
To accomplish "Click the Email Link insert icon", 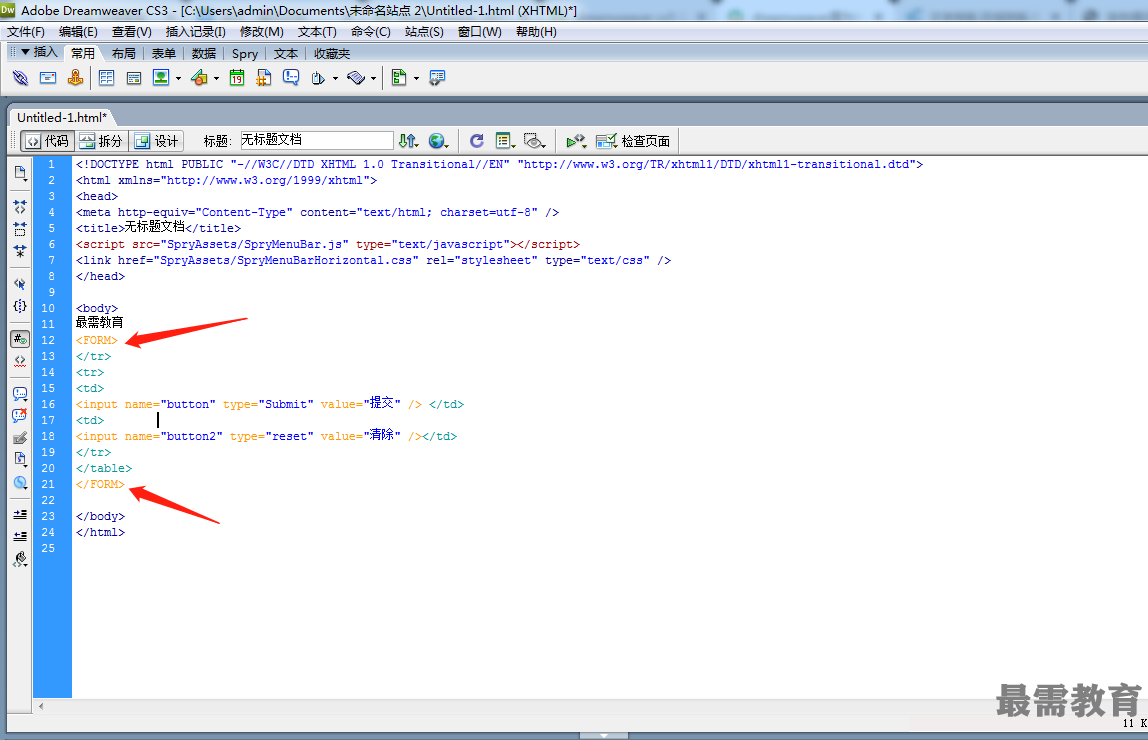I will [x=48, y=78].
